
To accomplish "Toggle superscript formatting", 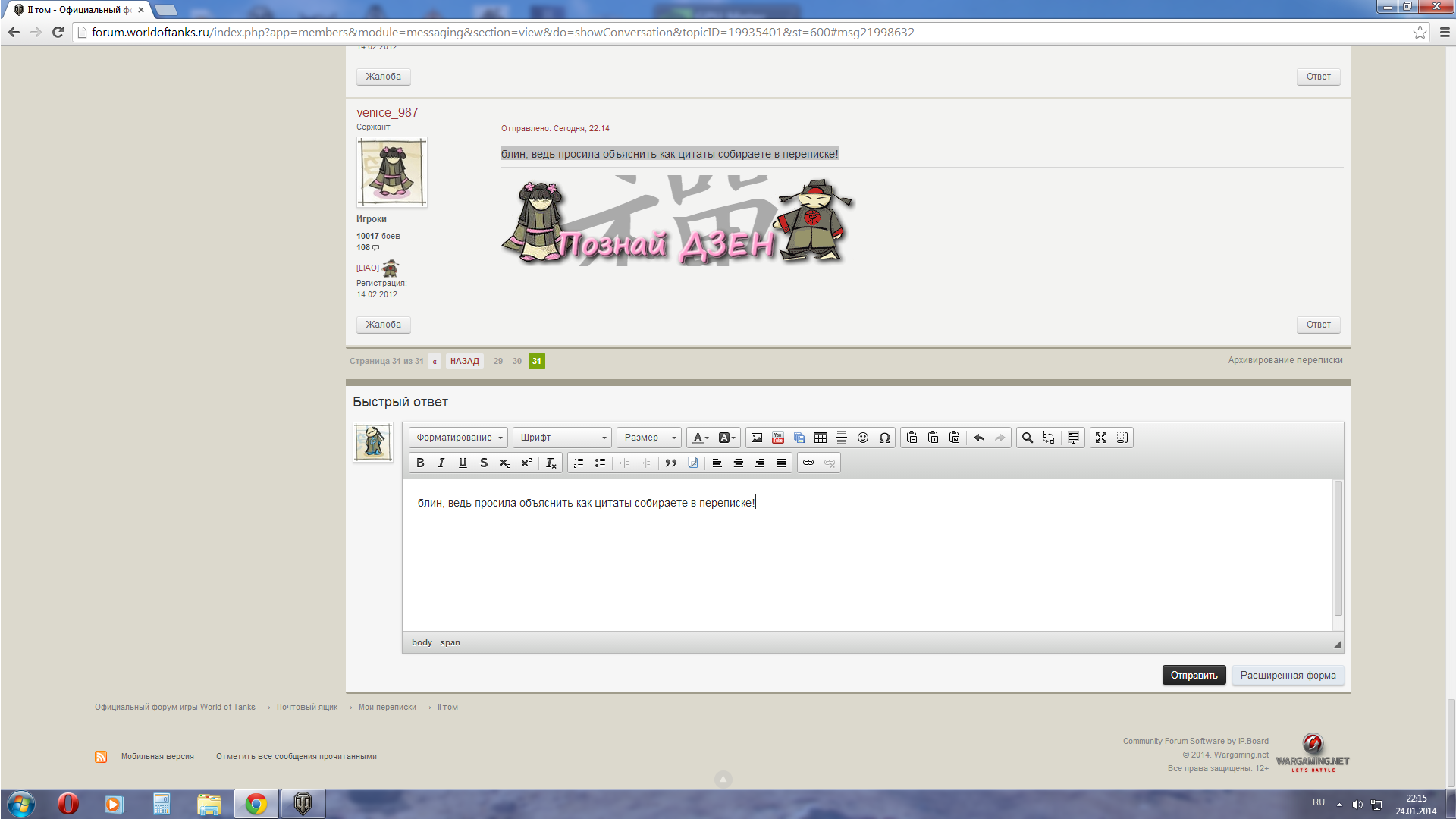I will tap(526, 463).
